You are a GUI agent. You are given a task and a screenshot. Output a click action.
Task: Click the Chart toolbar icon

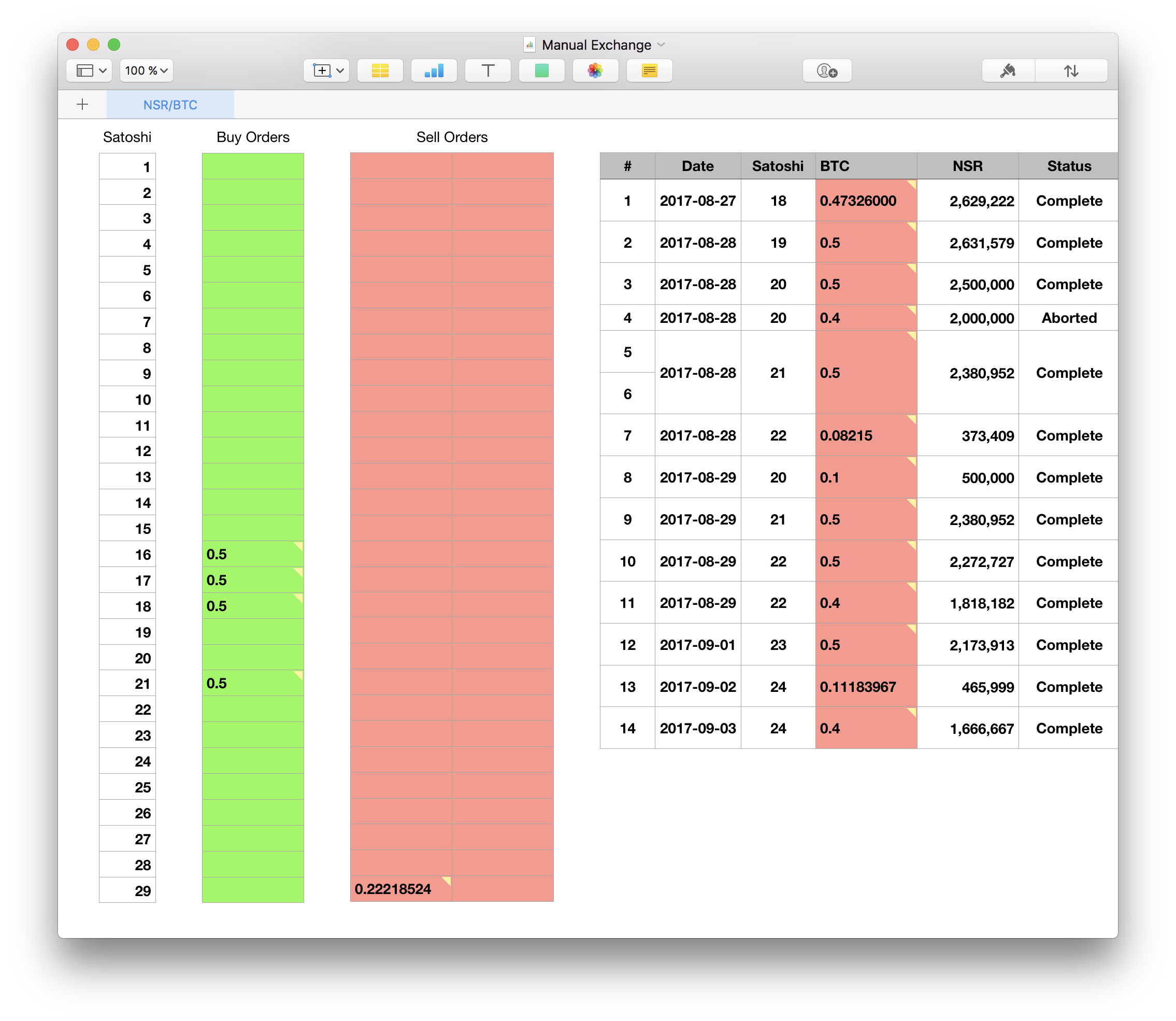(x=434, y=70)
